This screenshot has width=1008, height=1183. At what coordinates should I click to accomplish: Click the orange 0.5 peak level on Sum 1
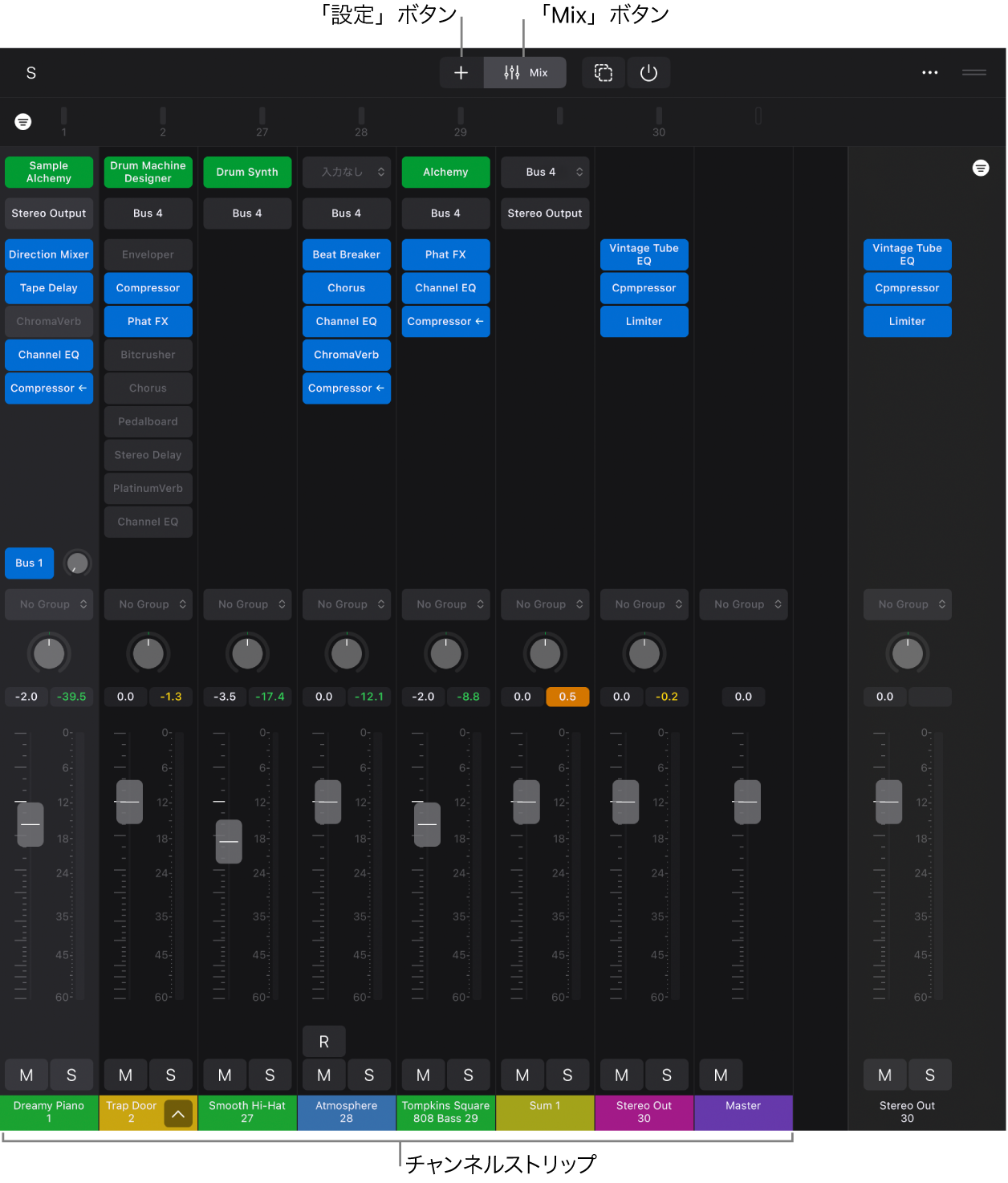coord(567,697)
